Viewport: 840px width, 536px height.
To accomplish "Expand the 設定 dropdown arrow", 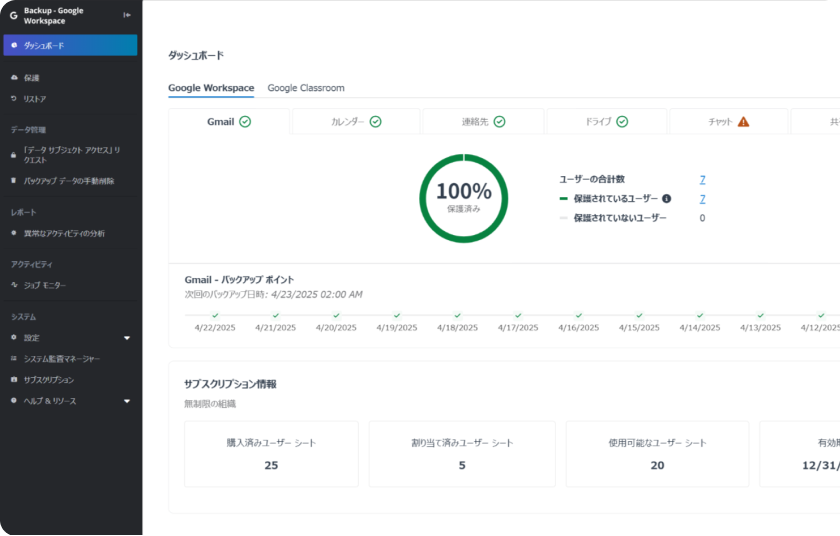I will [x=127, y=338].
